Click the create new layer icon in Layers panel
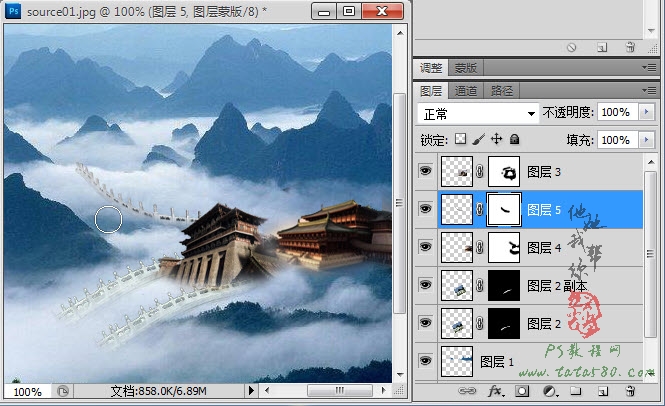This screenshot has width=665, height=406. pos(603,391)
